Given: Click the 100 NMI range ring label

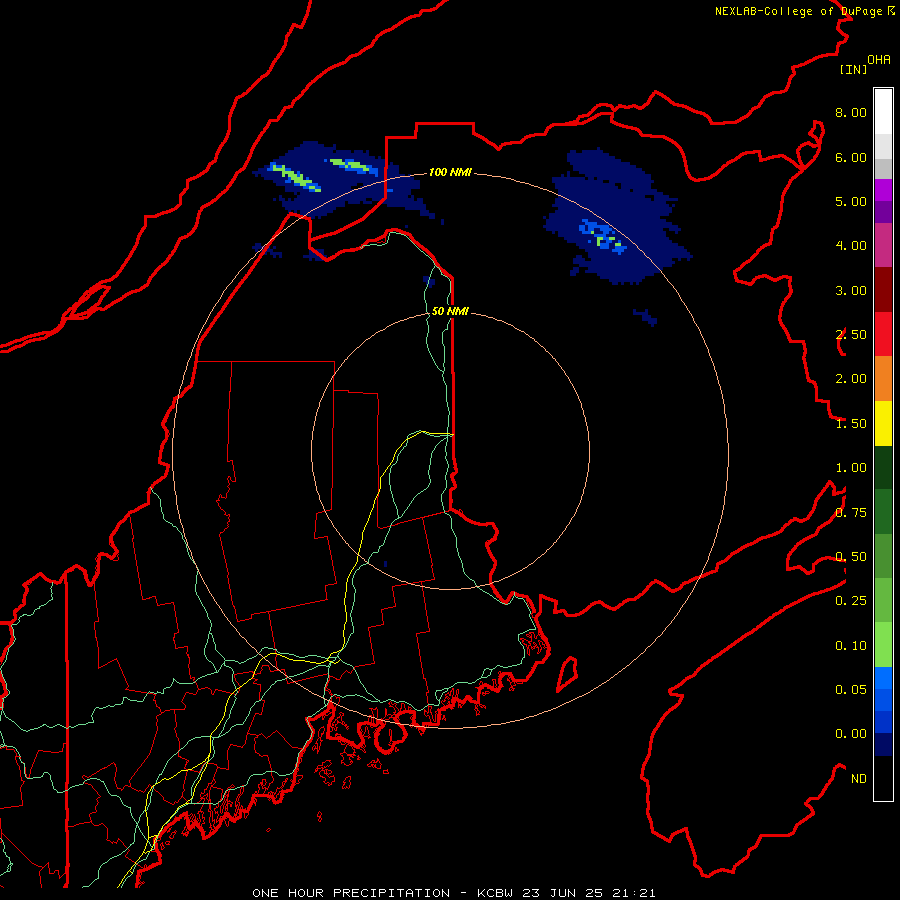Looking at the screenshot, I should tap(450, 172).
